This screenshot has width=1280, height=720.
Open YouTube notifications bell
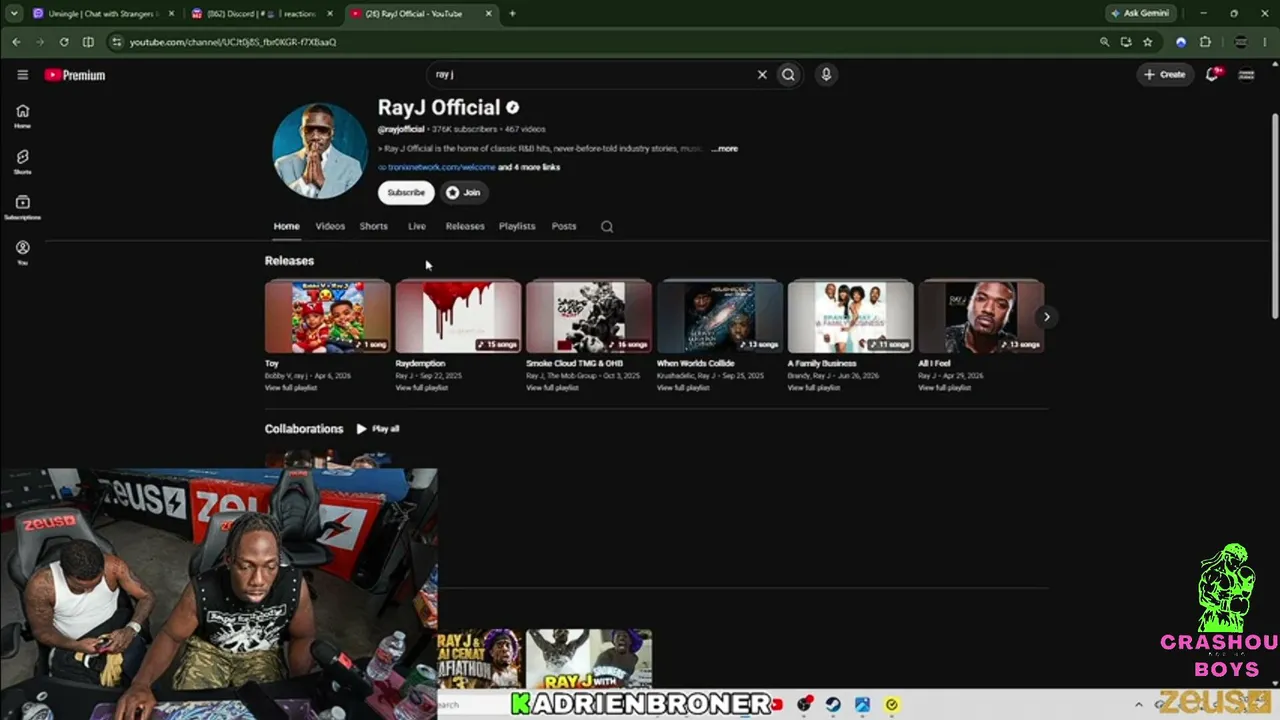coord(1212,74)
